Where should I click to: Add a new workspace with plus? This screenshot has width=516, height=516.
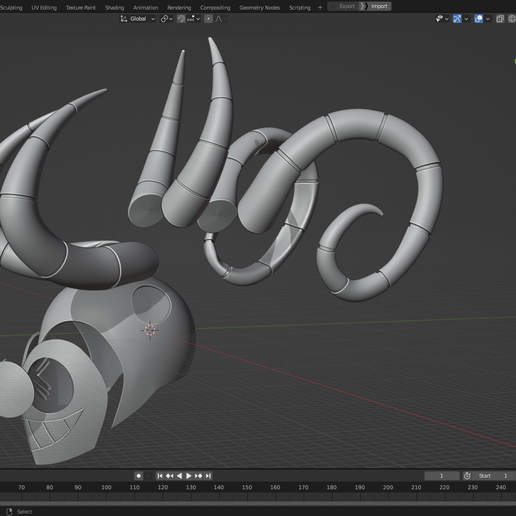[320, 7]
